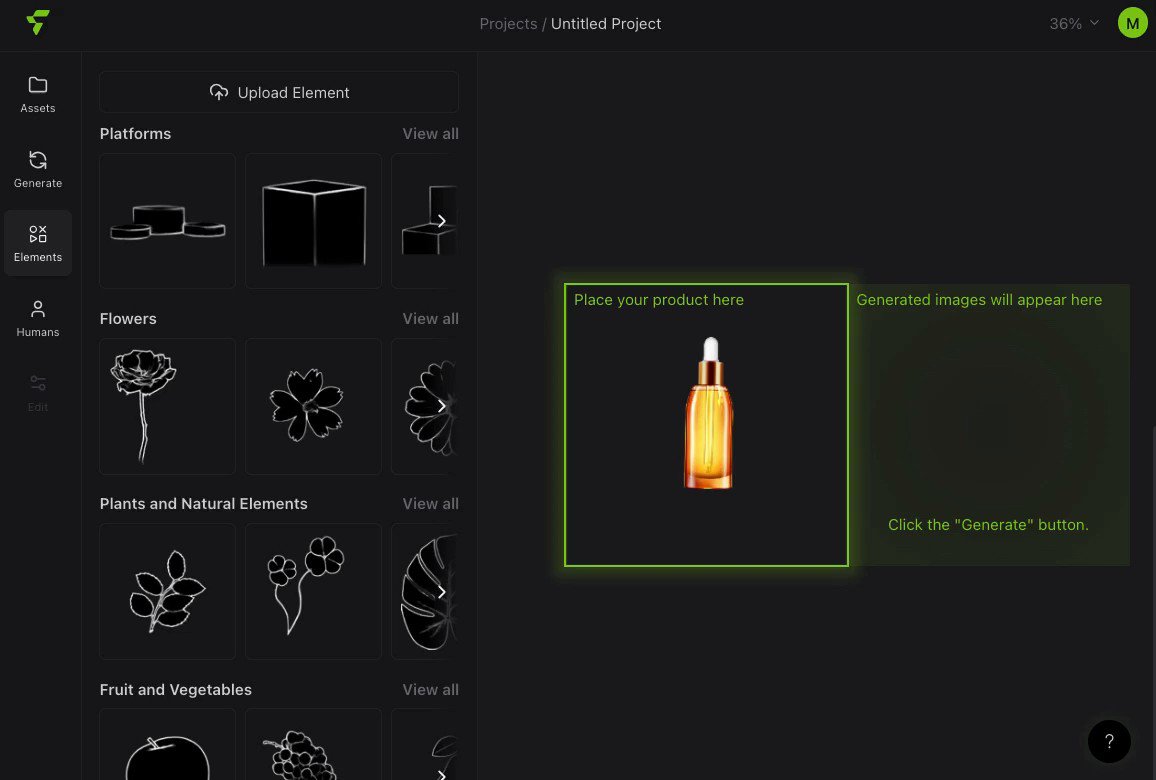Show more Fruit and Vegetables chevron
The height and width of the screenshot is (780, 1156).
[x=441, y=774]
